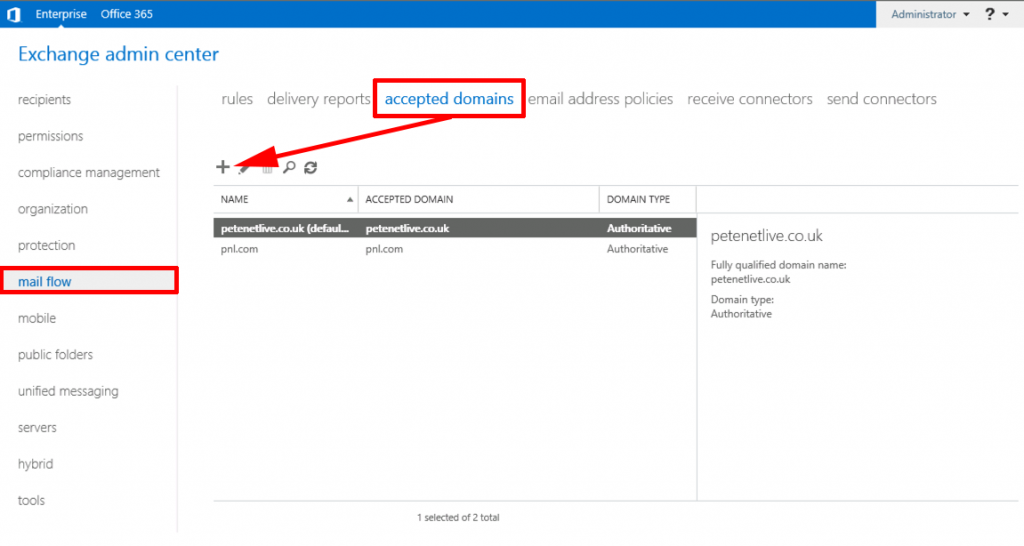Click the delete trash icon in toolbar
This screenshot has width=1024, height=546.
267,168
